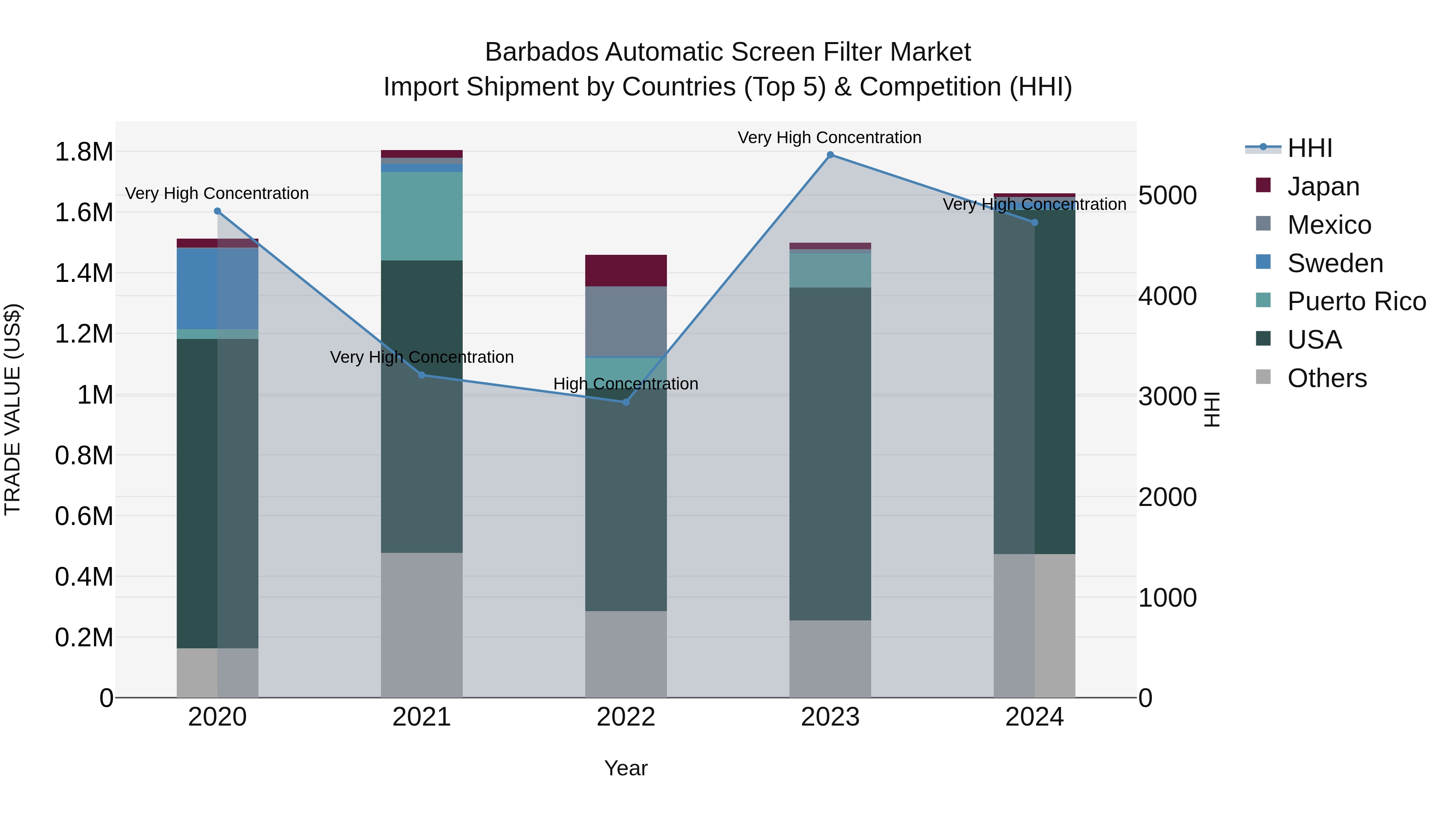
Task: Click the 2022 Japan bar segment
Action: coord(626,271)
